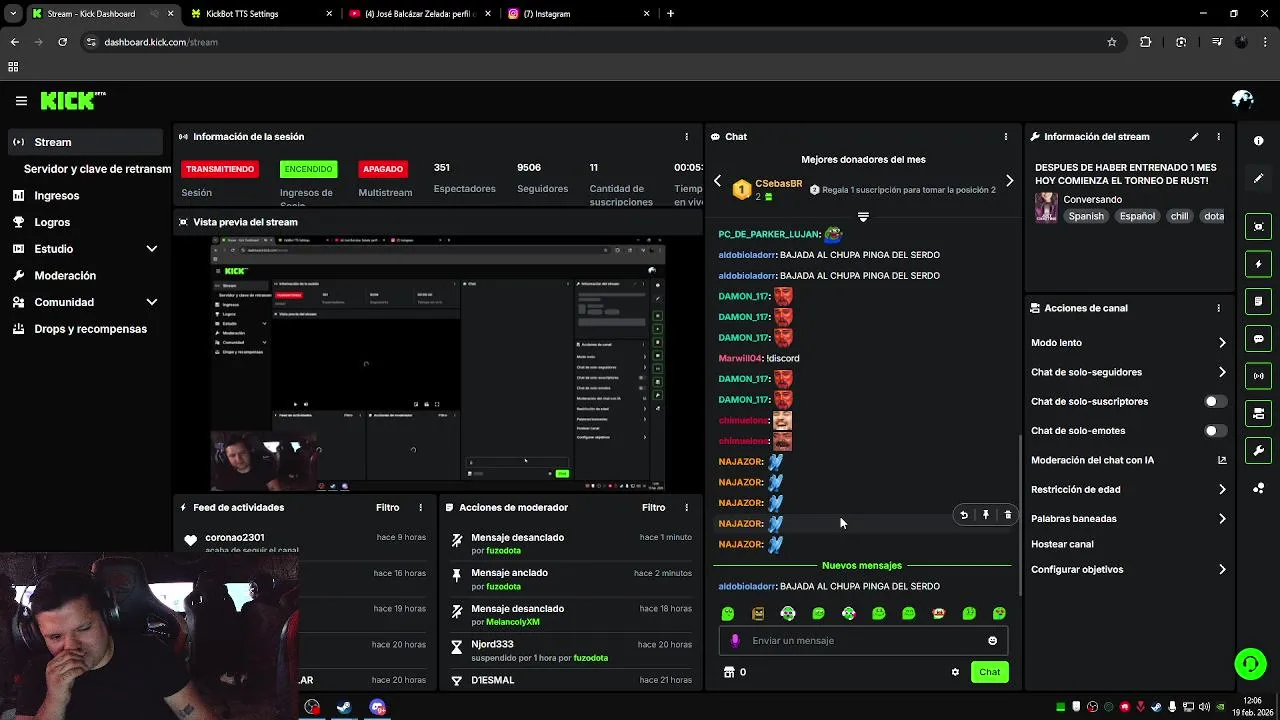
Task: Open the user avatar in the Kick header
Action: tap(1243, 100)
